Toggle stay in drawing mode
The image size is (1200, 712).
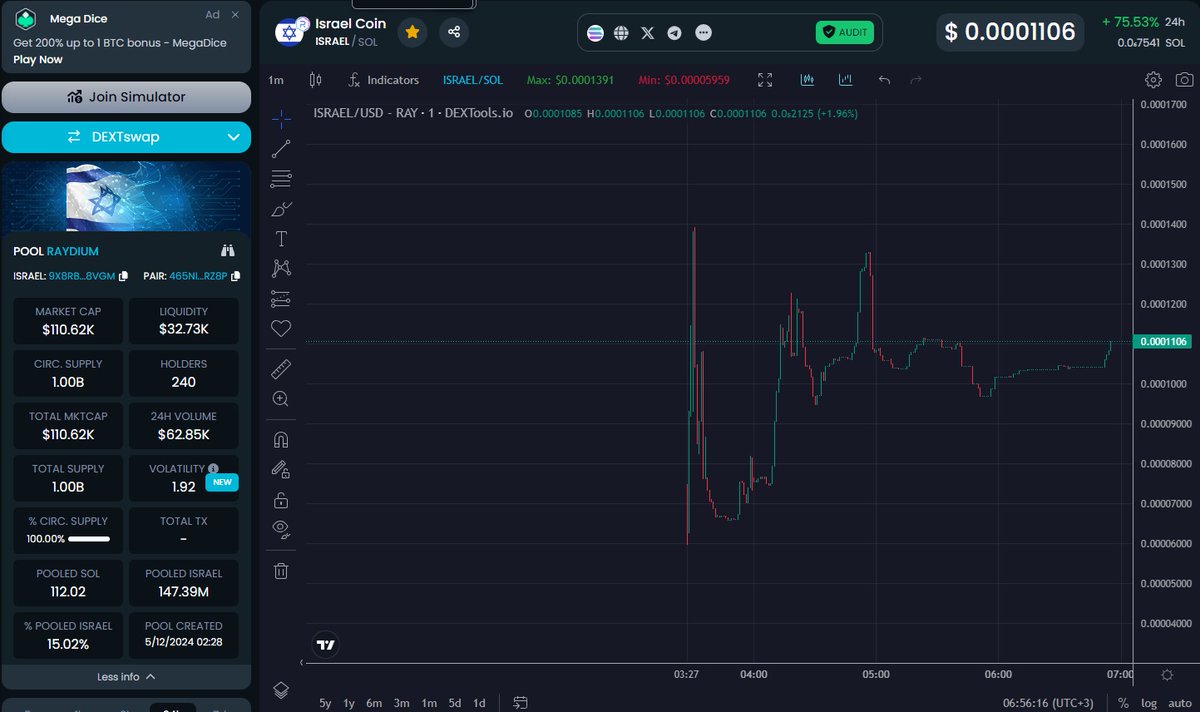[281, 469]
